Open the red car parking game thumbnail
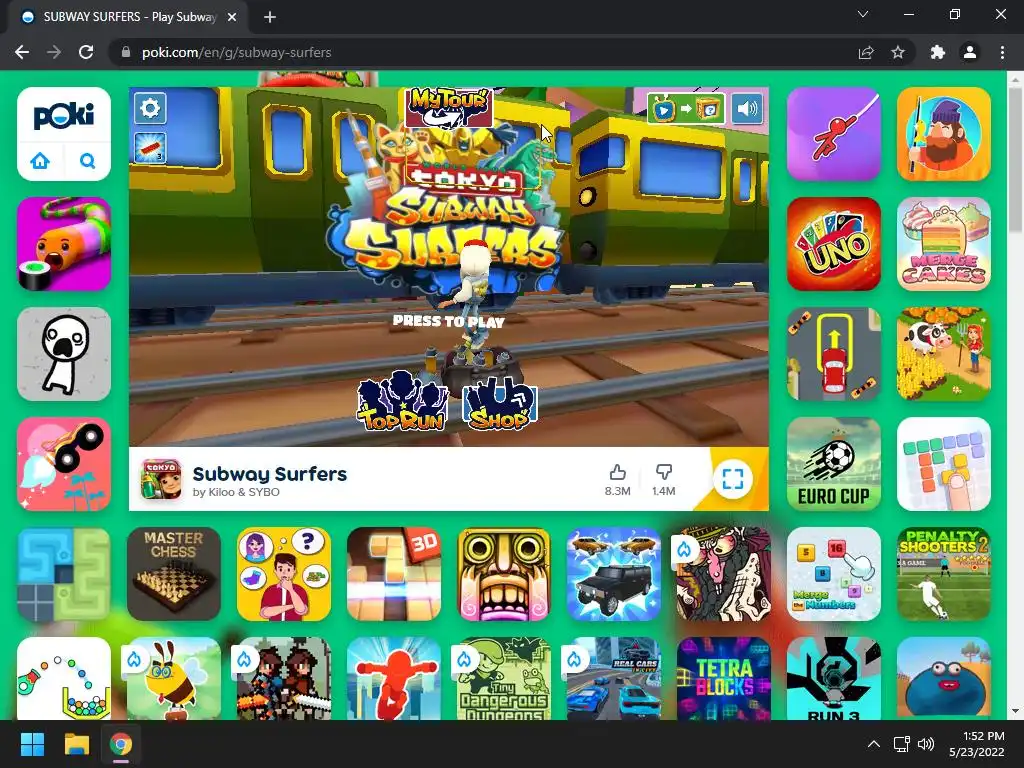 click(x=834, y=354)
